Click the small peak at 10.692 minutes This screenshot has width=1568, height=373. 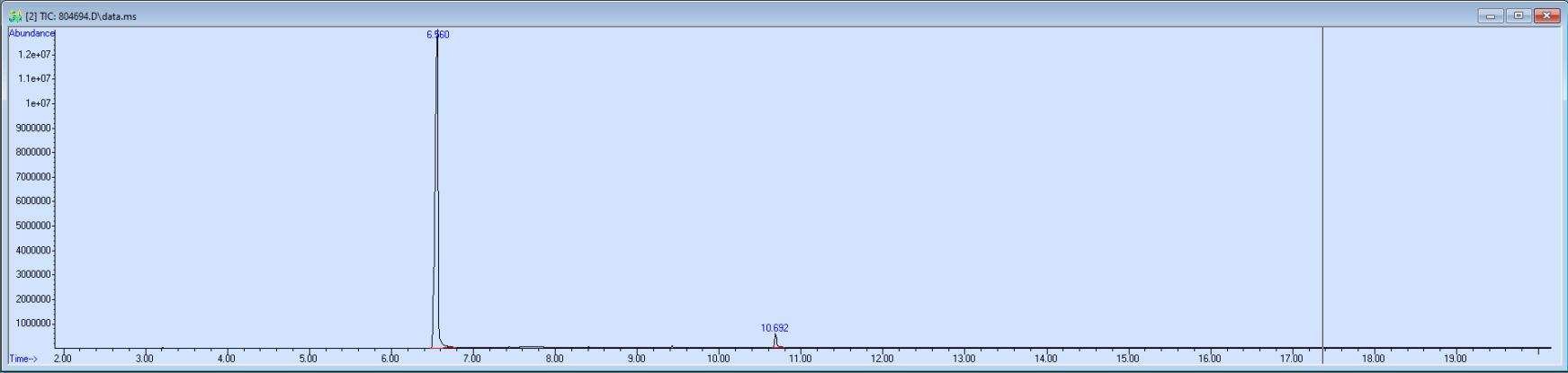[775, 342]
